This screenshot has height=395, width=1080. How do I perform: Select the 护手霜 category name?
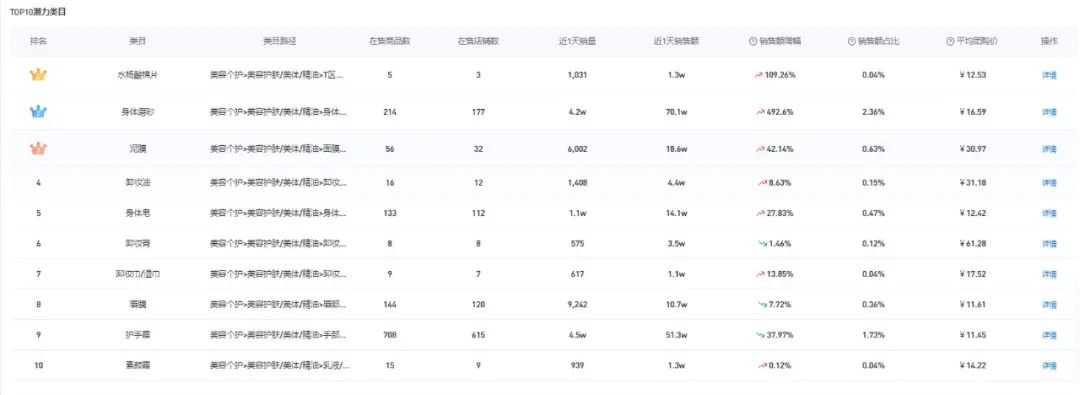[x=137, y=335]
